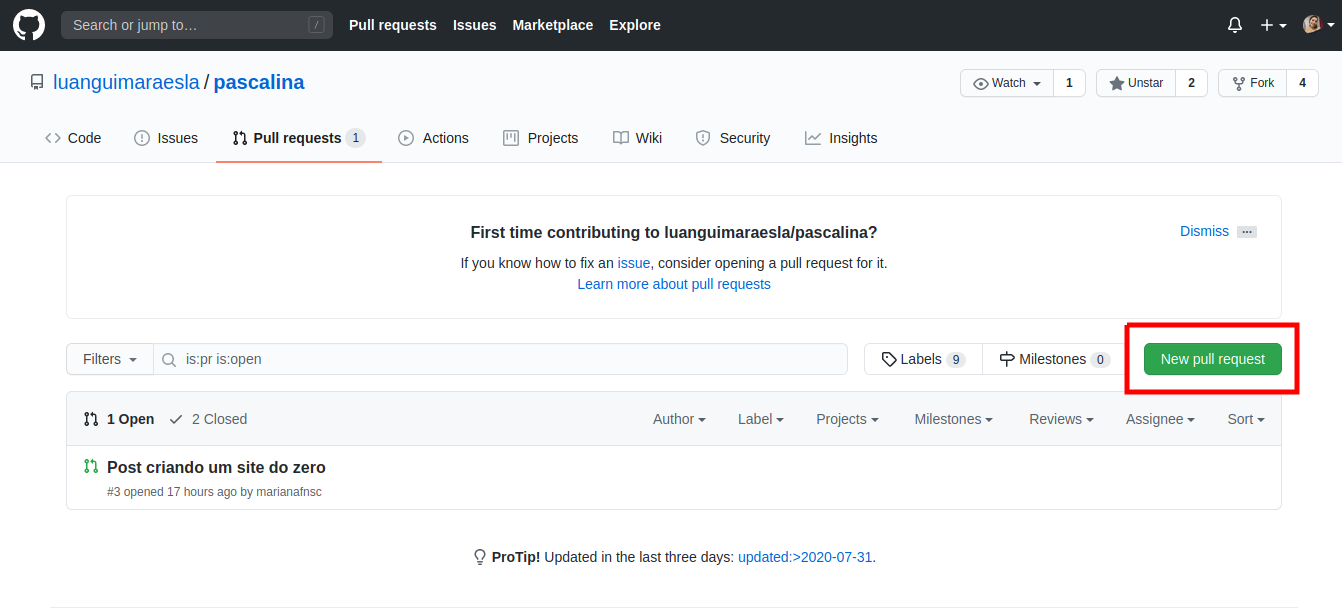1342x611 pixels.
Task: Open the Labels button with tag icon
Action: (922, 359)
